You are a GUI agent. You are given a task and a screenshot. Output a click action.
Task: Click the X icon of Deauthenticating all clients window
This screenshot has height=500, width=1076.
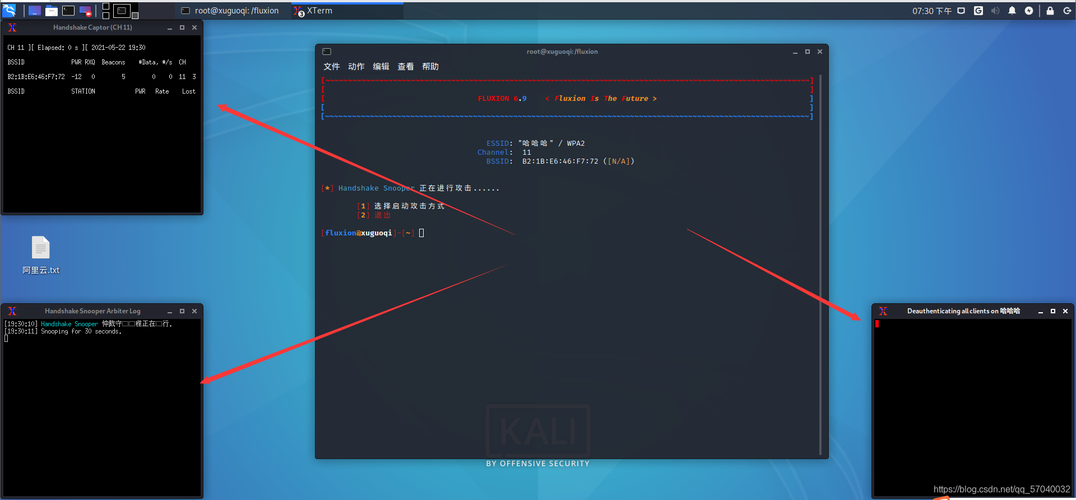coord(883,311)
